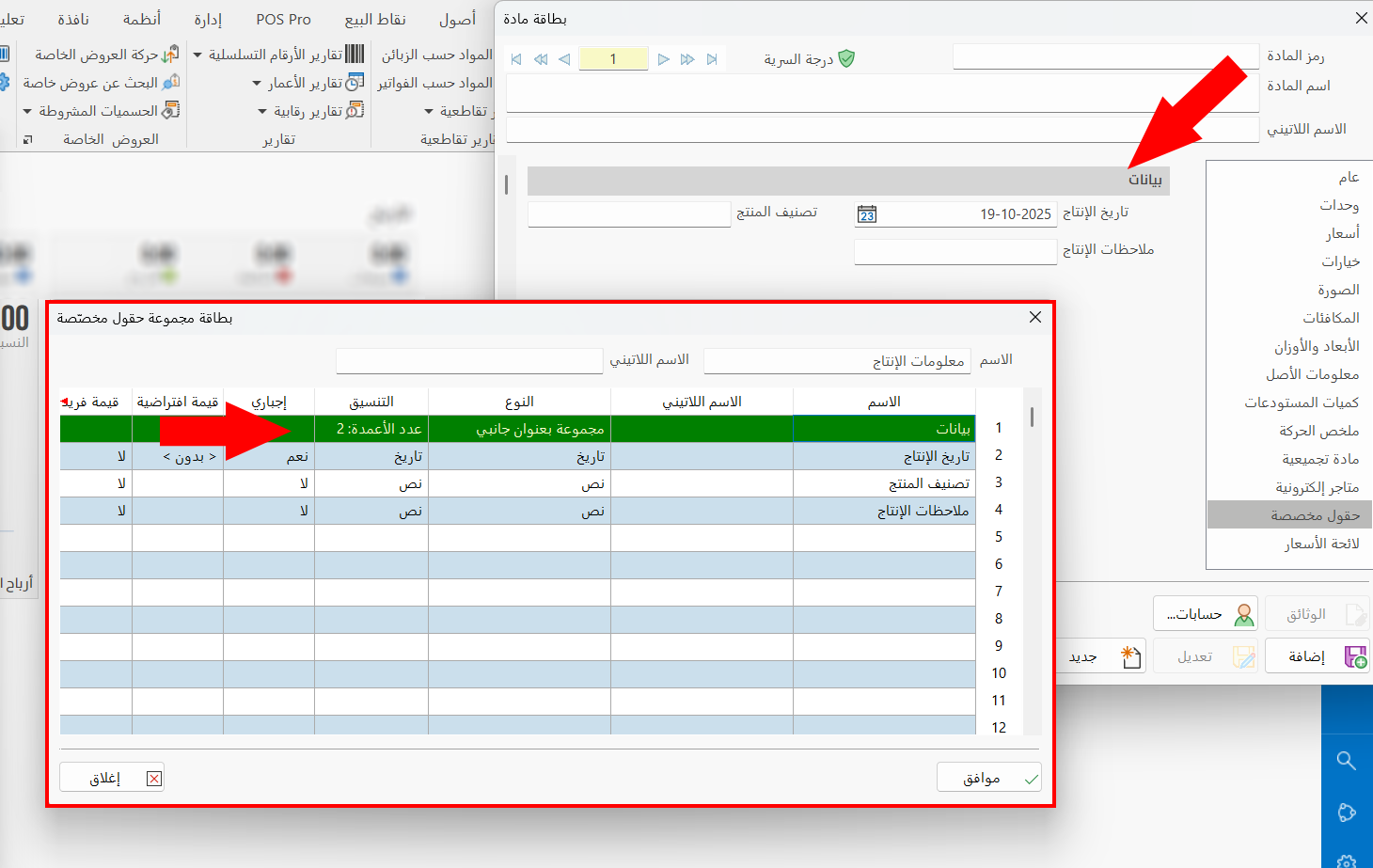Toggle قيمة فريدة for the تاريخ الإنتاج row
The height and width of the screenshot is (868, 1373).
click(x=95, y=455)
